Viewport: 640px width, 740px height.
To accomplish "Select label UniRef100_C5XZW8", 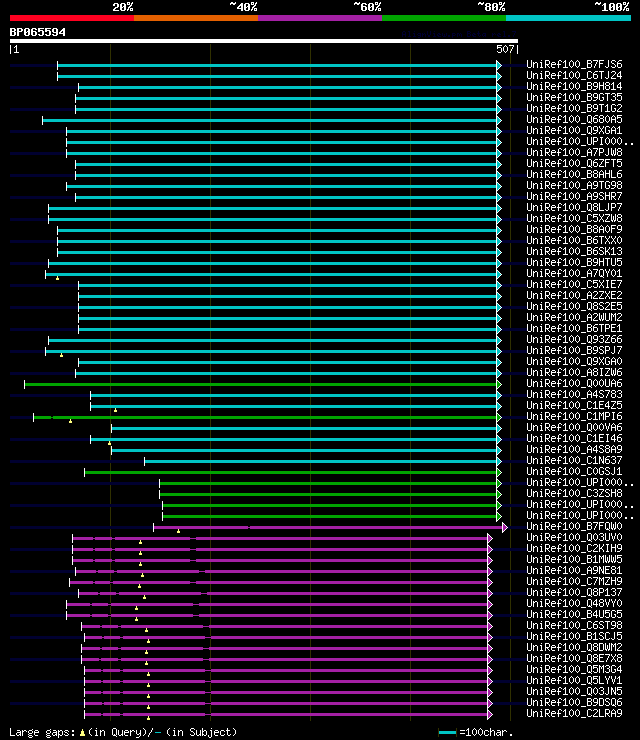I will pos(574,219).
